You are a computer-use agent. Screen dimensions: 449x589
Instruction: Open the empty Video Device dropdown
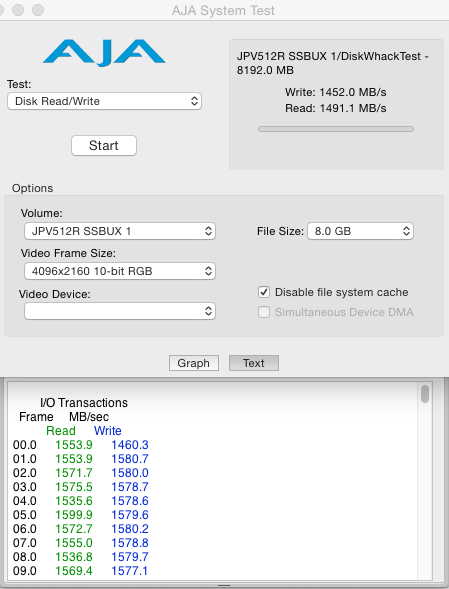click(x=120, y=311)
